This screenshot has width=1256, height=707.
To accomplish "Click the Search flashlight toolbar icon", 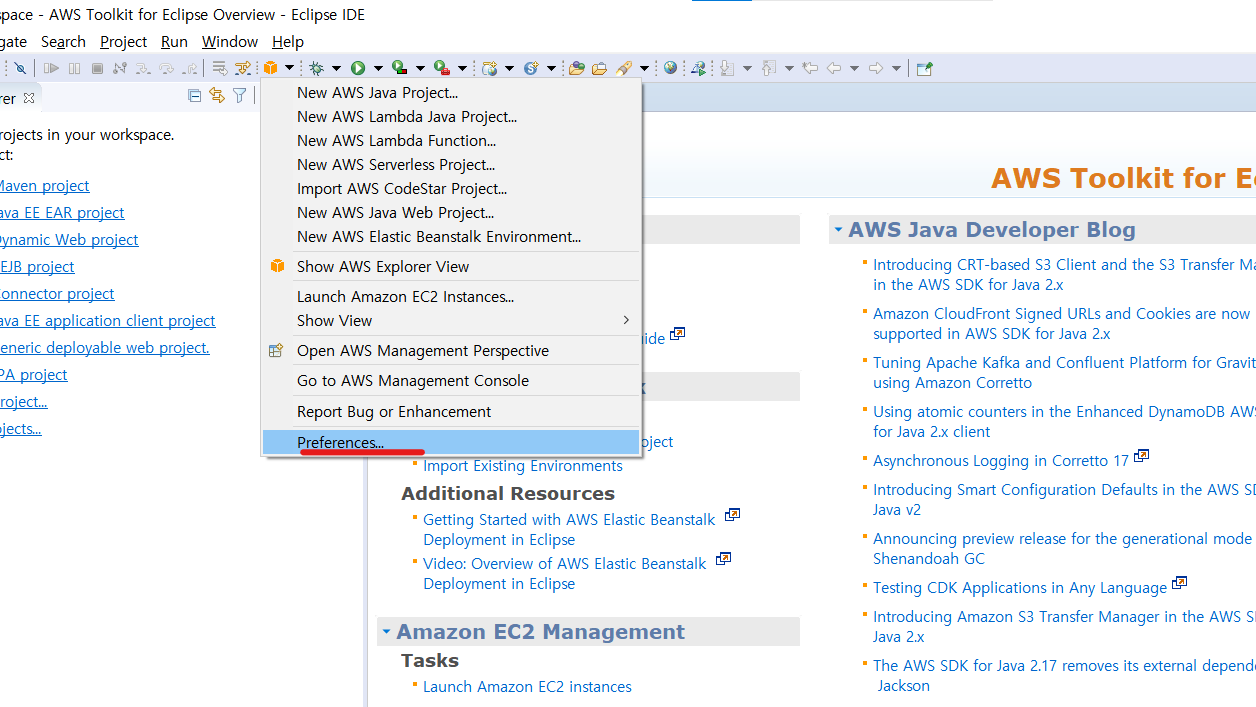I will coord(623,68).
